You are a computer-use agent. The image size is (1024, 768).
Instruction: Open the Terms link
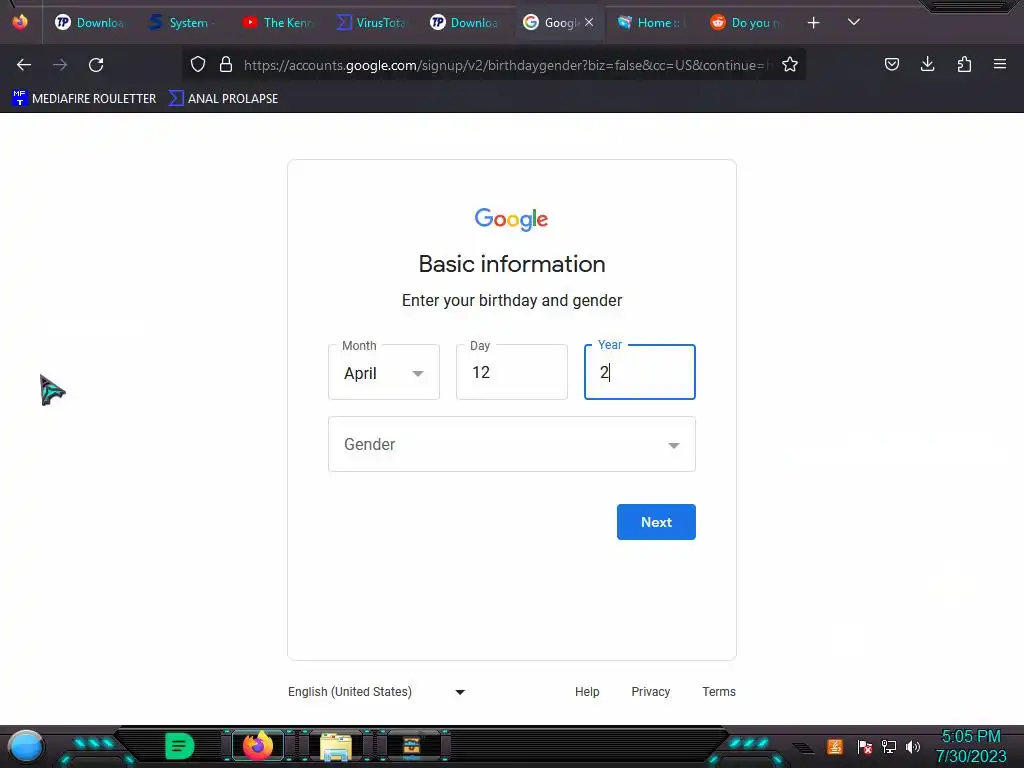(719, 692)
